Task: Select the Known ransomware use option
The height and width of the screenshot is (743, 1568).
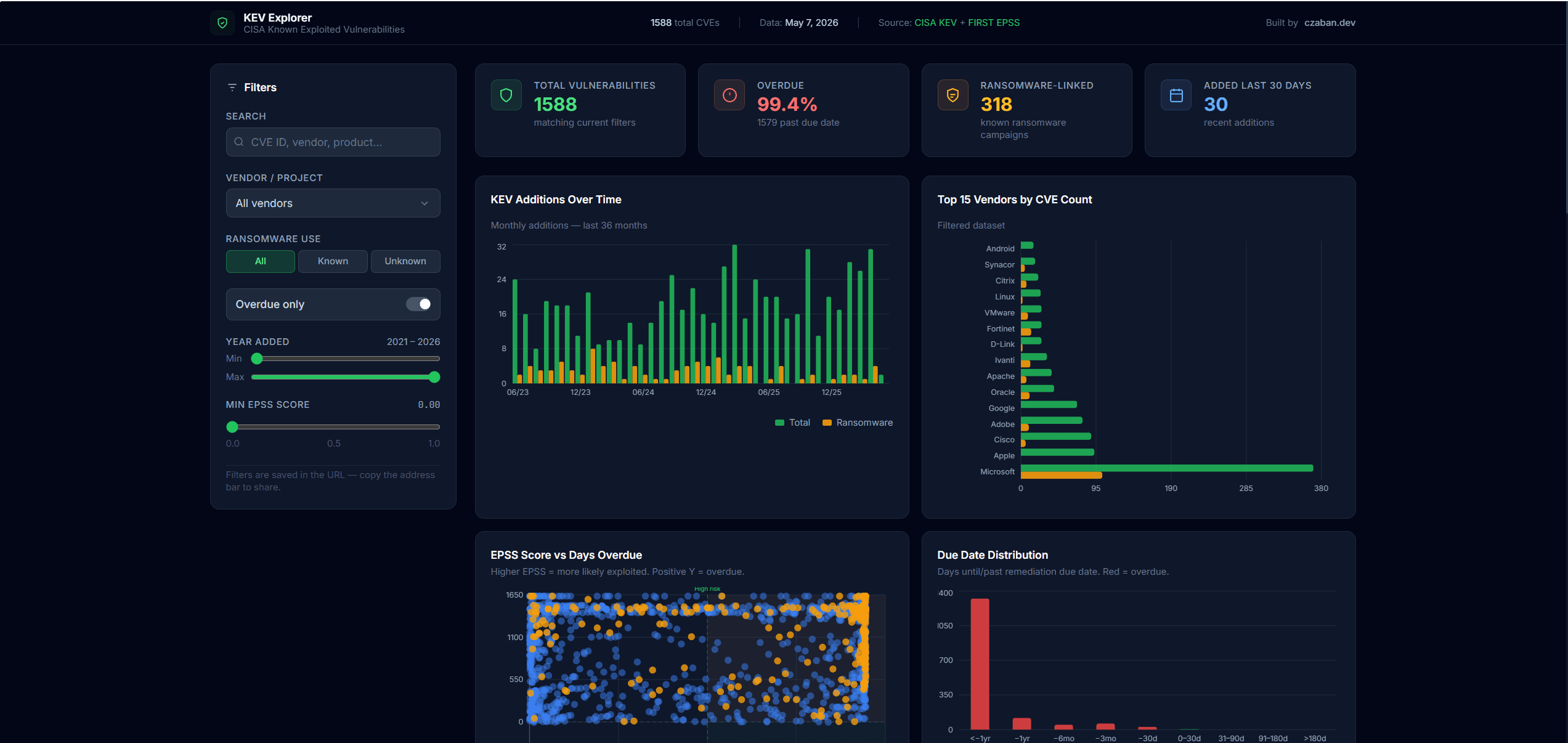Action: coord(333,261)
